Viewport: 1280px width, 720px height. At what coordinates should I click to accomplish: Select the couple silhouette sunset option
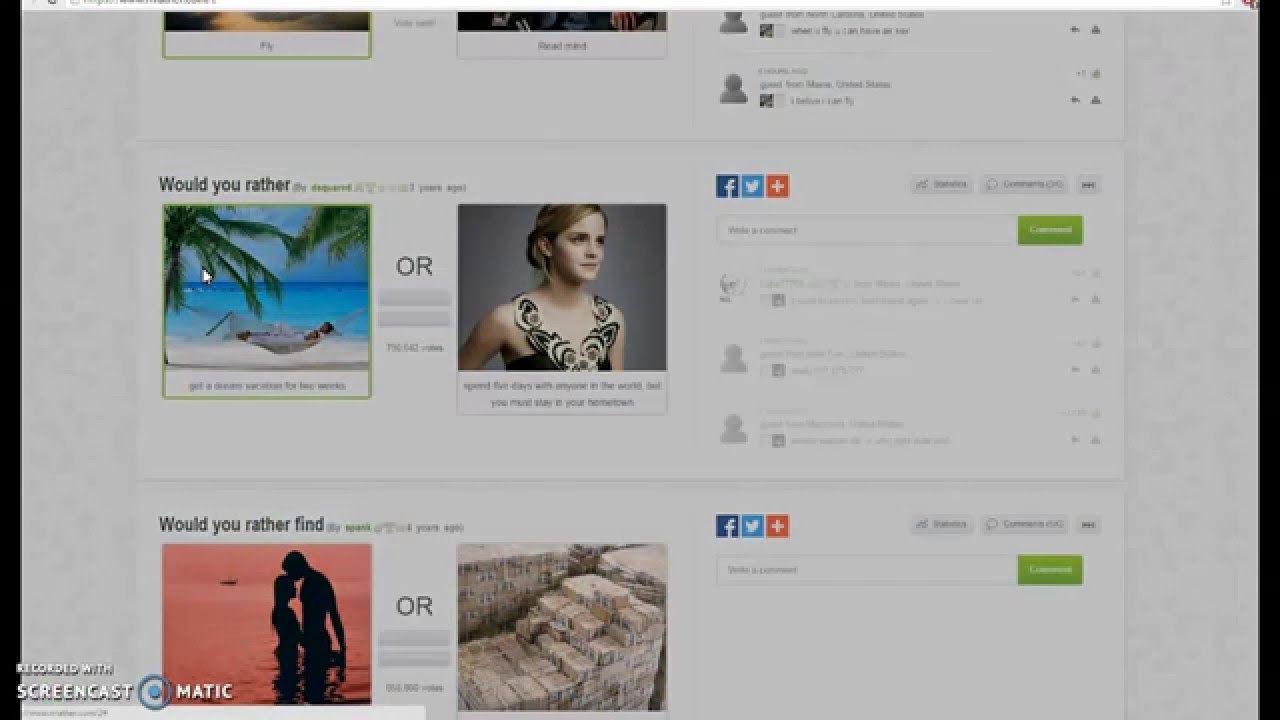coord(267,627)
